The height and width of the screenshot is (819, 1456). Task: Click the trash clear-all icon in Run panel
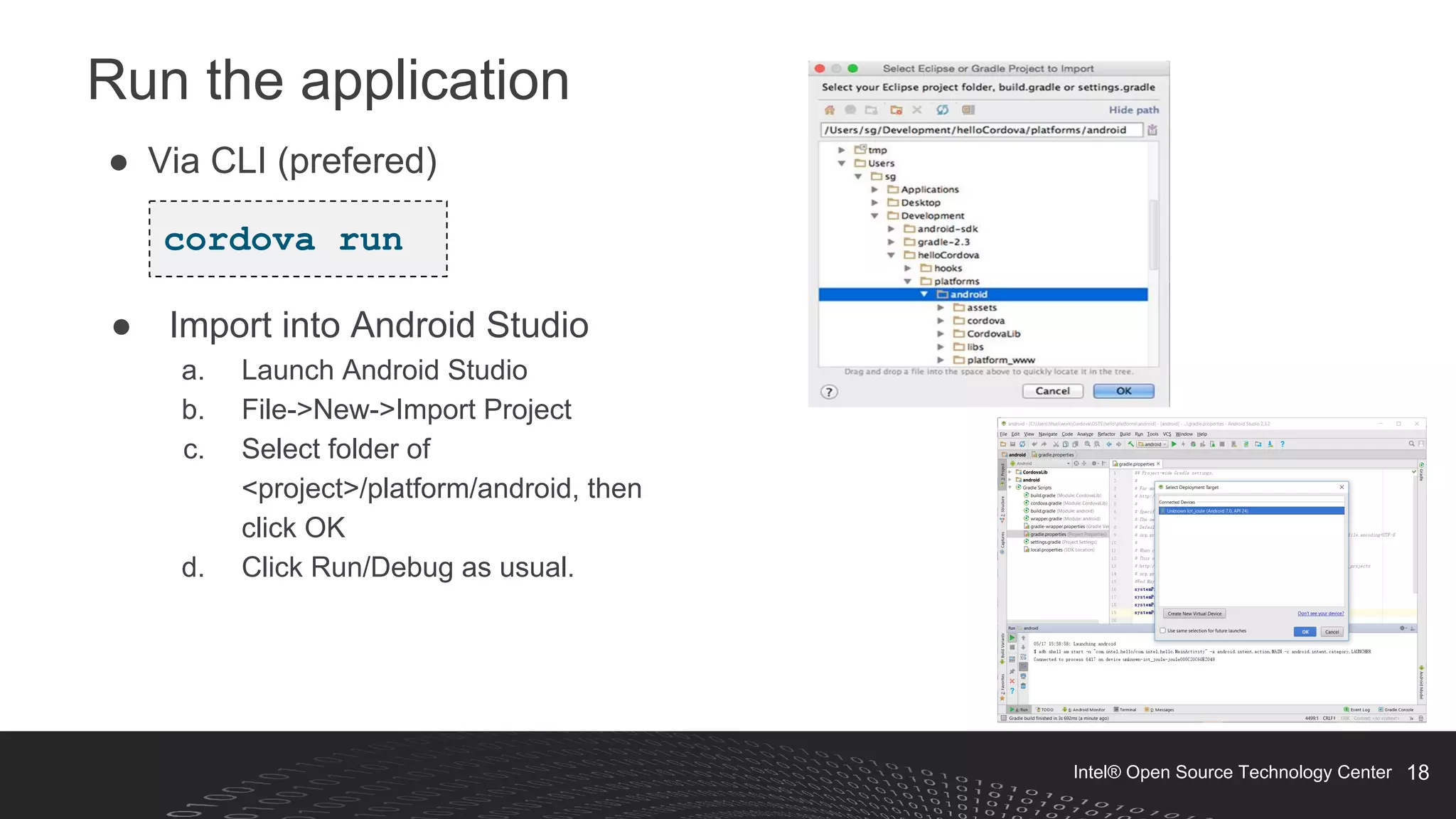coord(1023,685)
